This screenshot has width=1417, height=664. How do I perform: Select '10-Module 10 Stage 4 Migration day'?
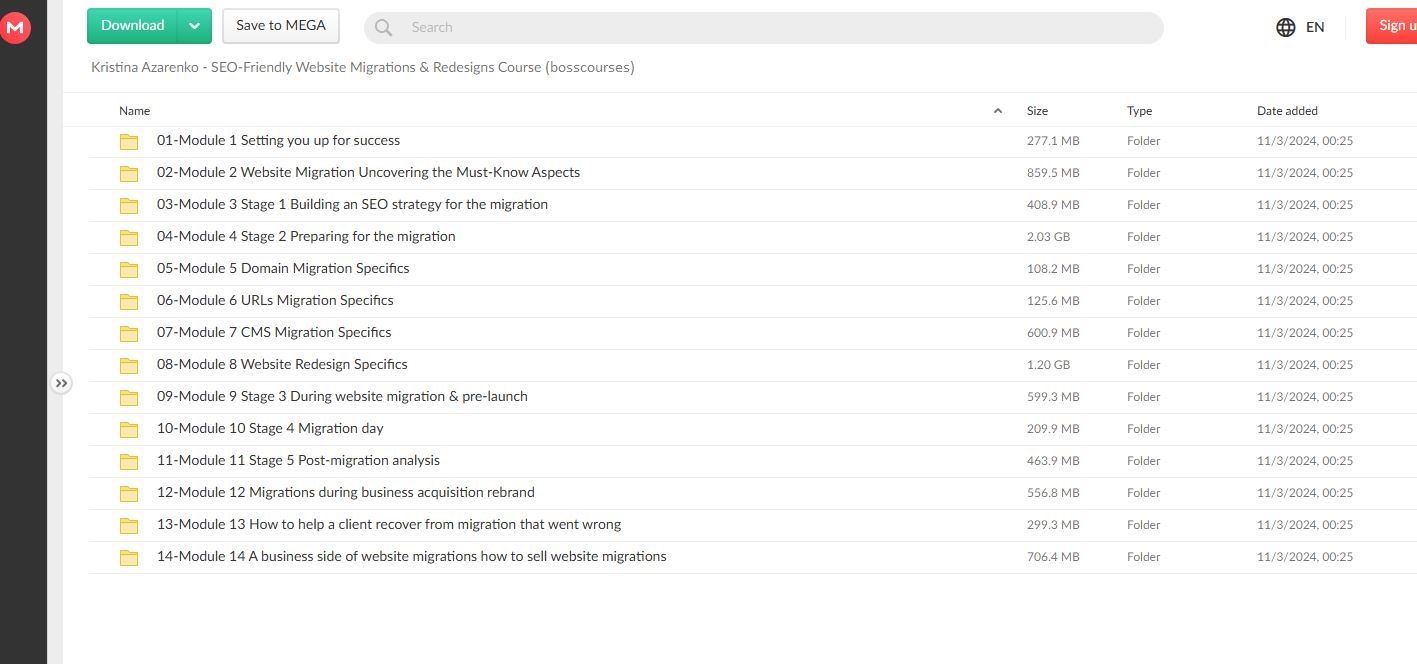click(270, 429)
